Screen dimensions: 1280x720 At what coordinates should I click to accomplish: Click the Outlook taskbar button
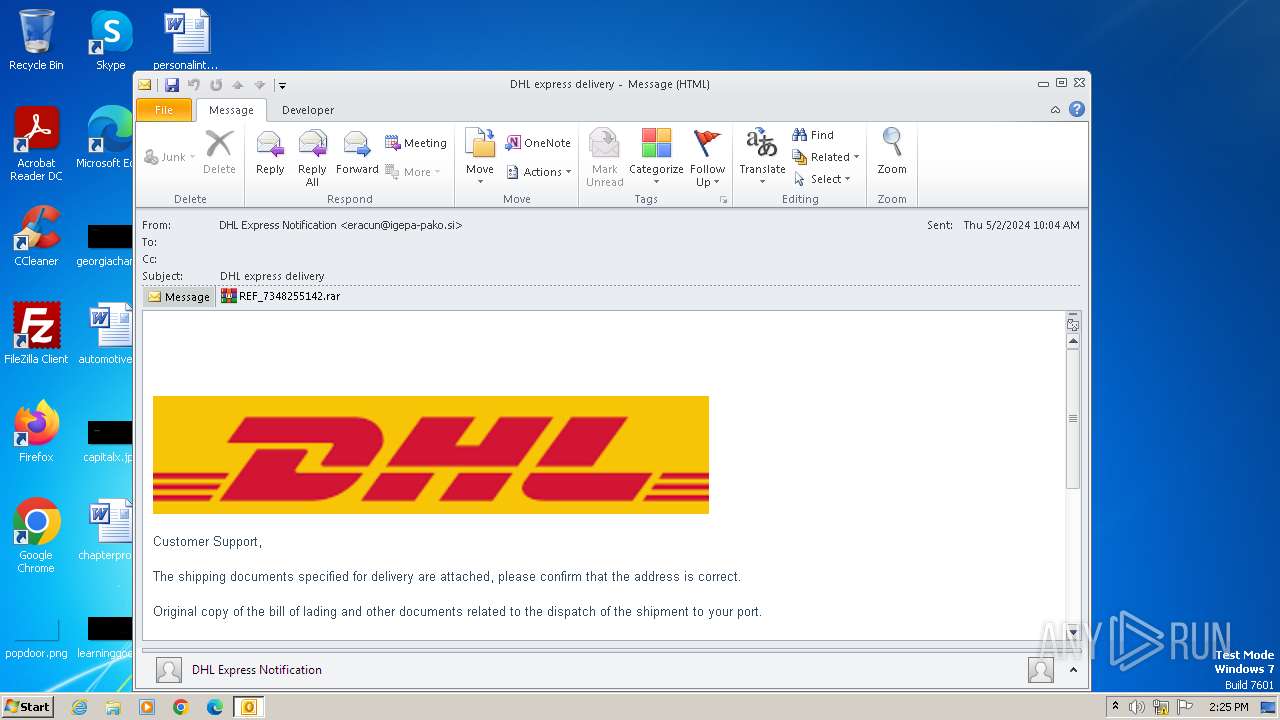248,707
